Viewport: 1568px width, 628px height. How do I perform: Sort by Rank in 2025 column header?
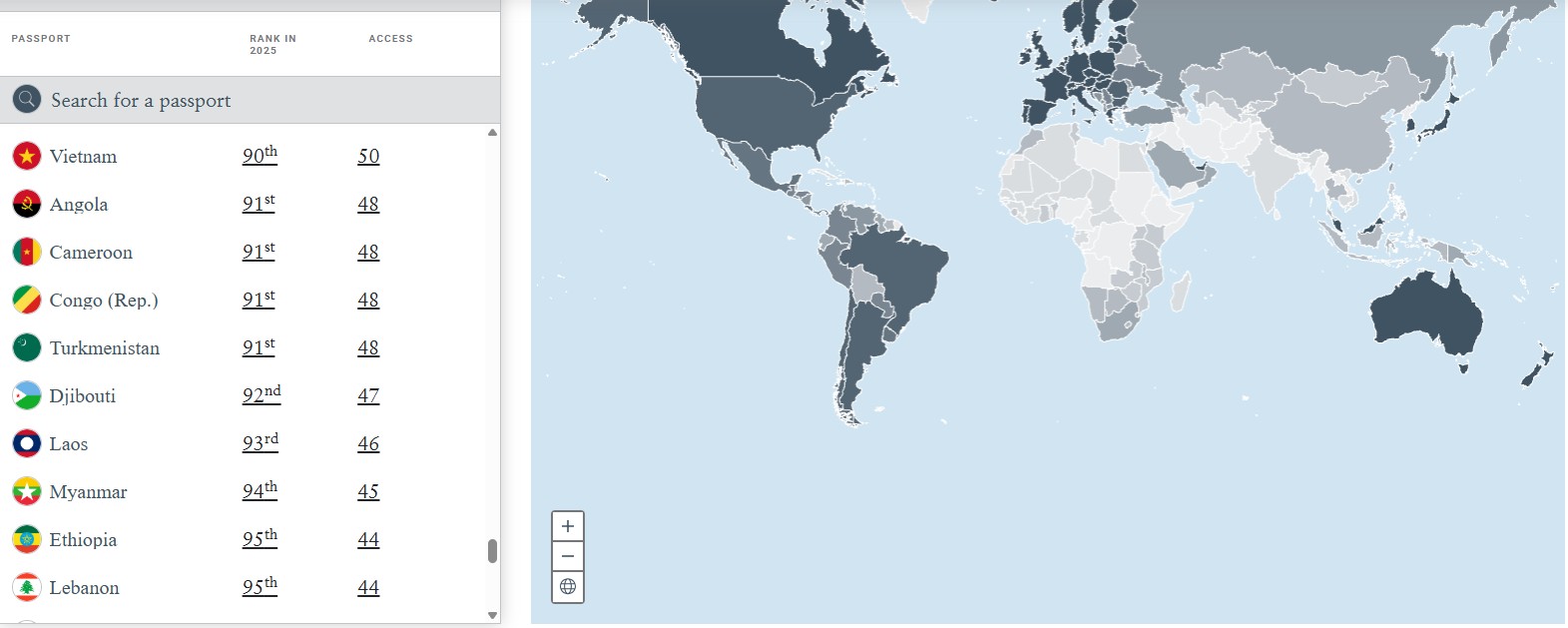[272, 44]
